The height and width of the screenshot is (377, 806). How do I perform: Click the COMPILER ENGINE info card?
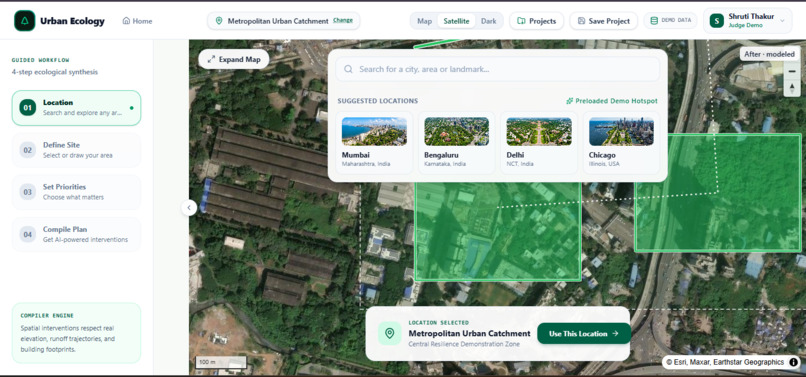click(76, 333)
